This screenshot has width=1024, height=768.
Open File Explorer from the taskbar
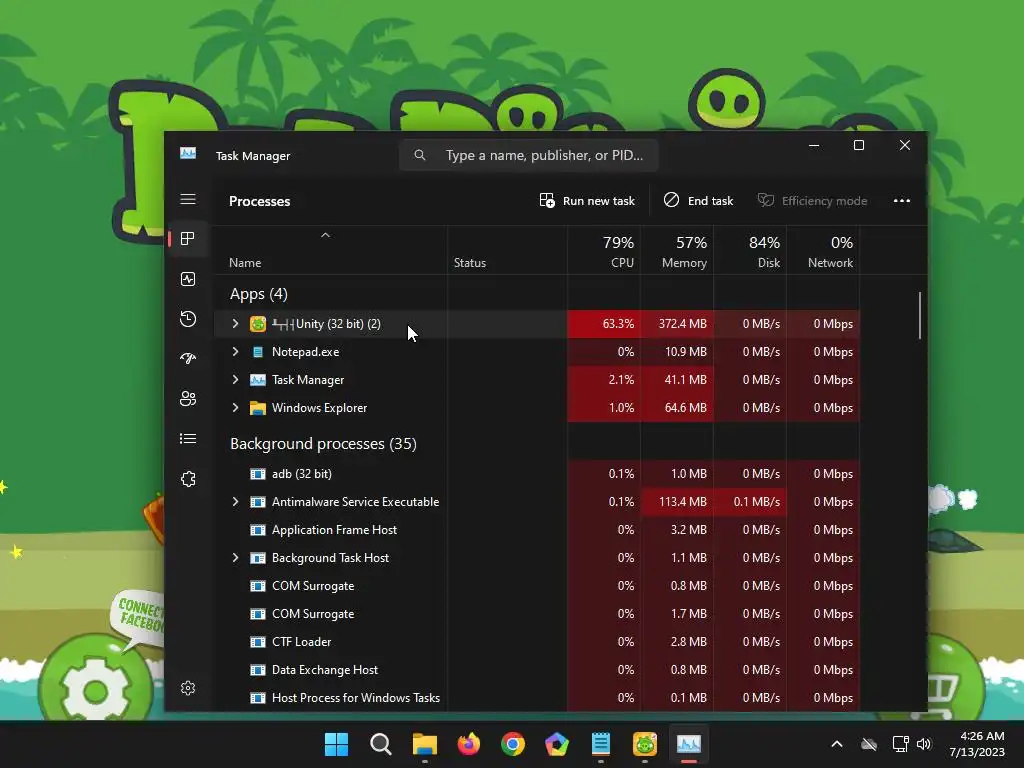(424, 744)
